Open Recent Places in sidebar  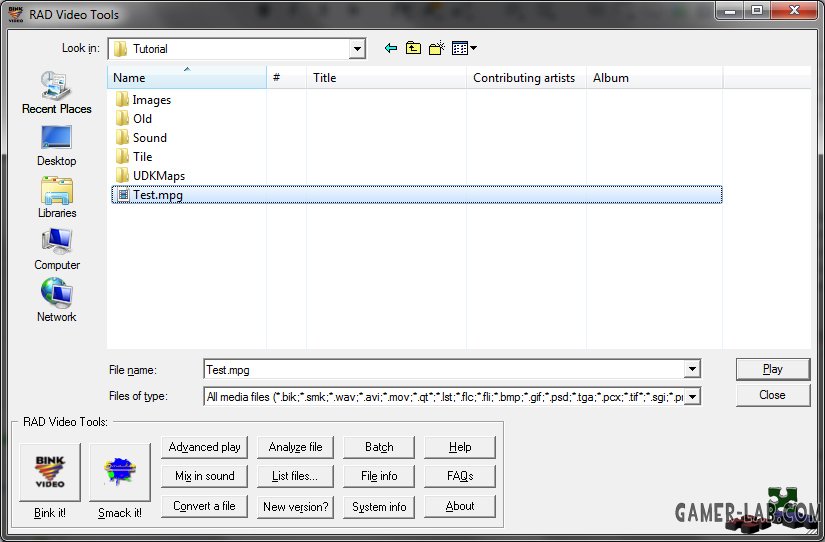(56, 93)
